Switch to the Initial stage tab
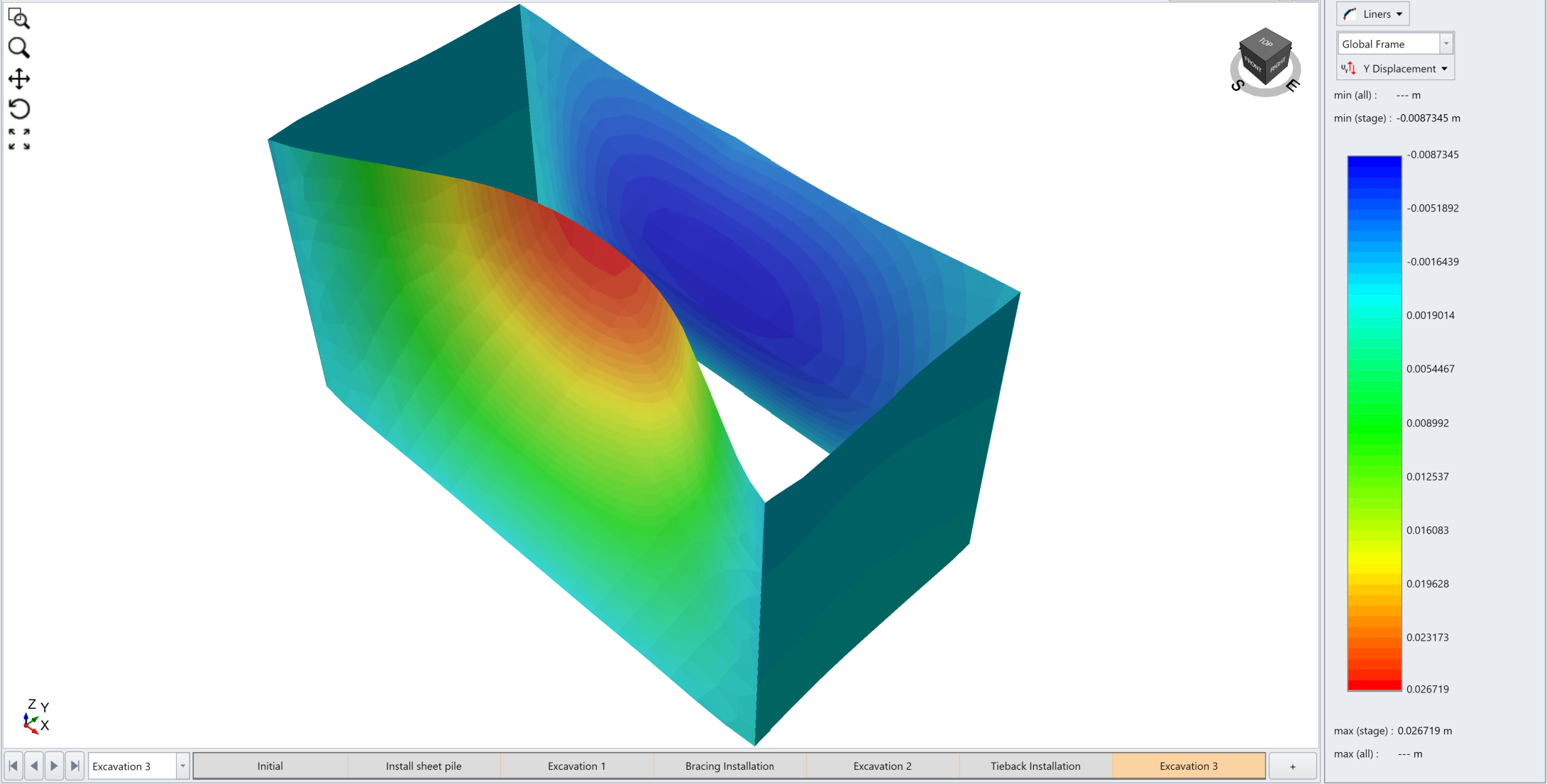This screenshot has height=784, width=1547. [x=270, y=766]
